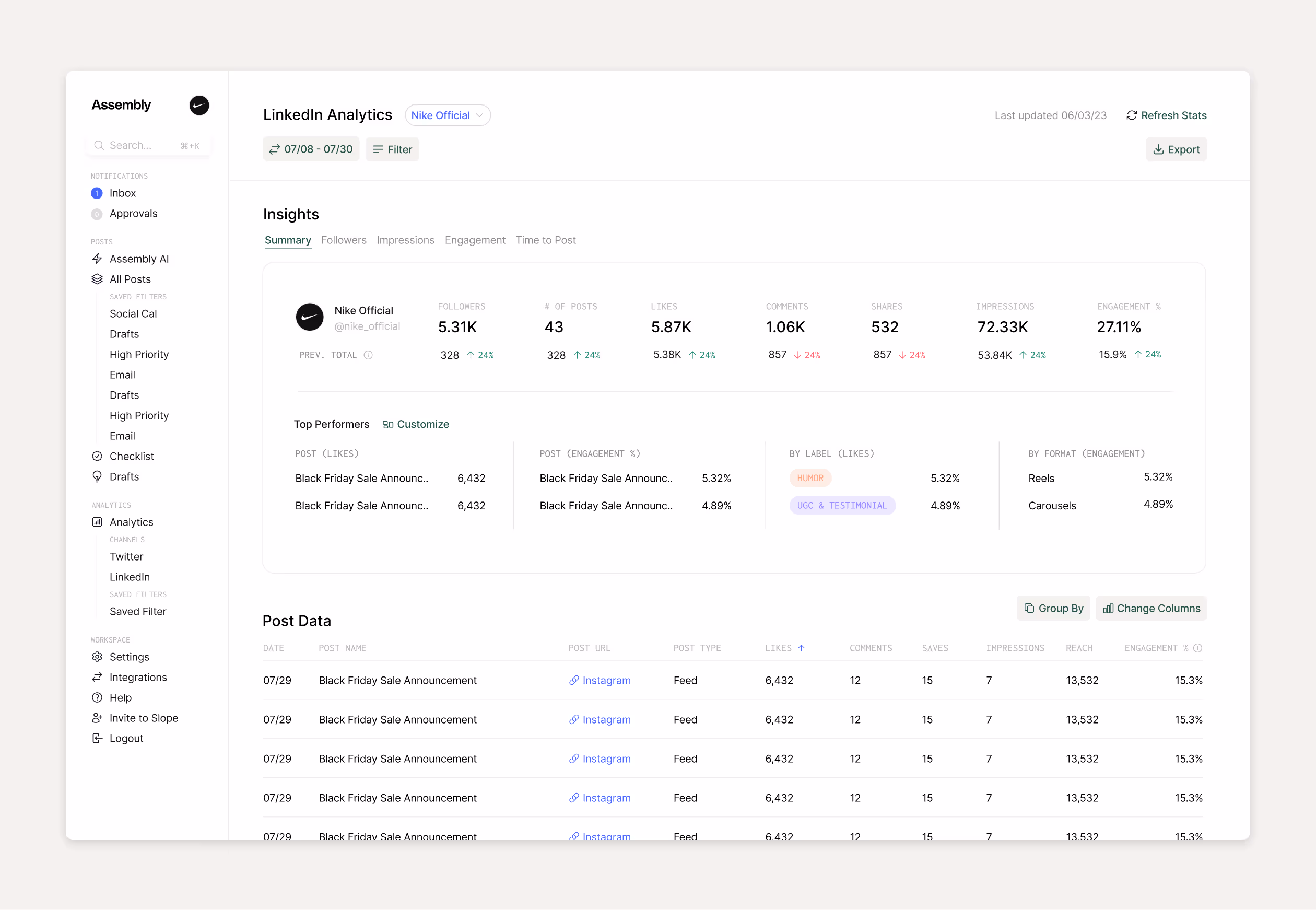Click the Assembly AI lightning icon

pyautogui.click(x=98, y=259)
